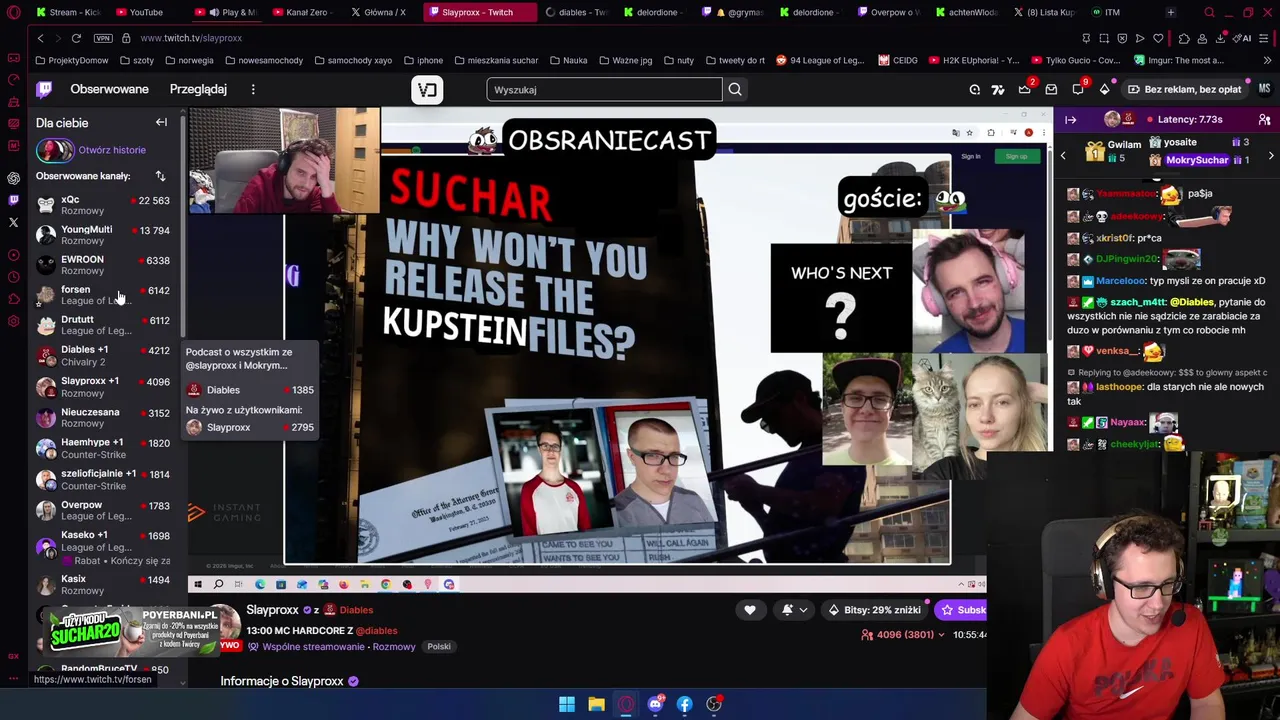1280x720 pixels.
Task: Open the Twitch home logo
Action: click(44, 89)
